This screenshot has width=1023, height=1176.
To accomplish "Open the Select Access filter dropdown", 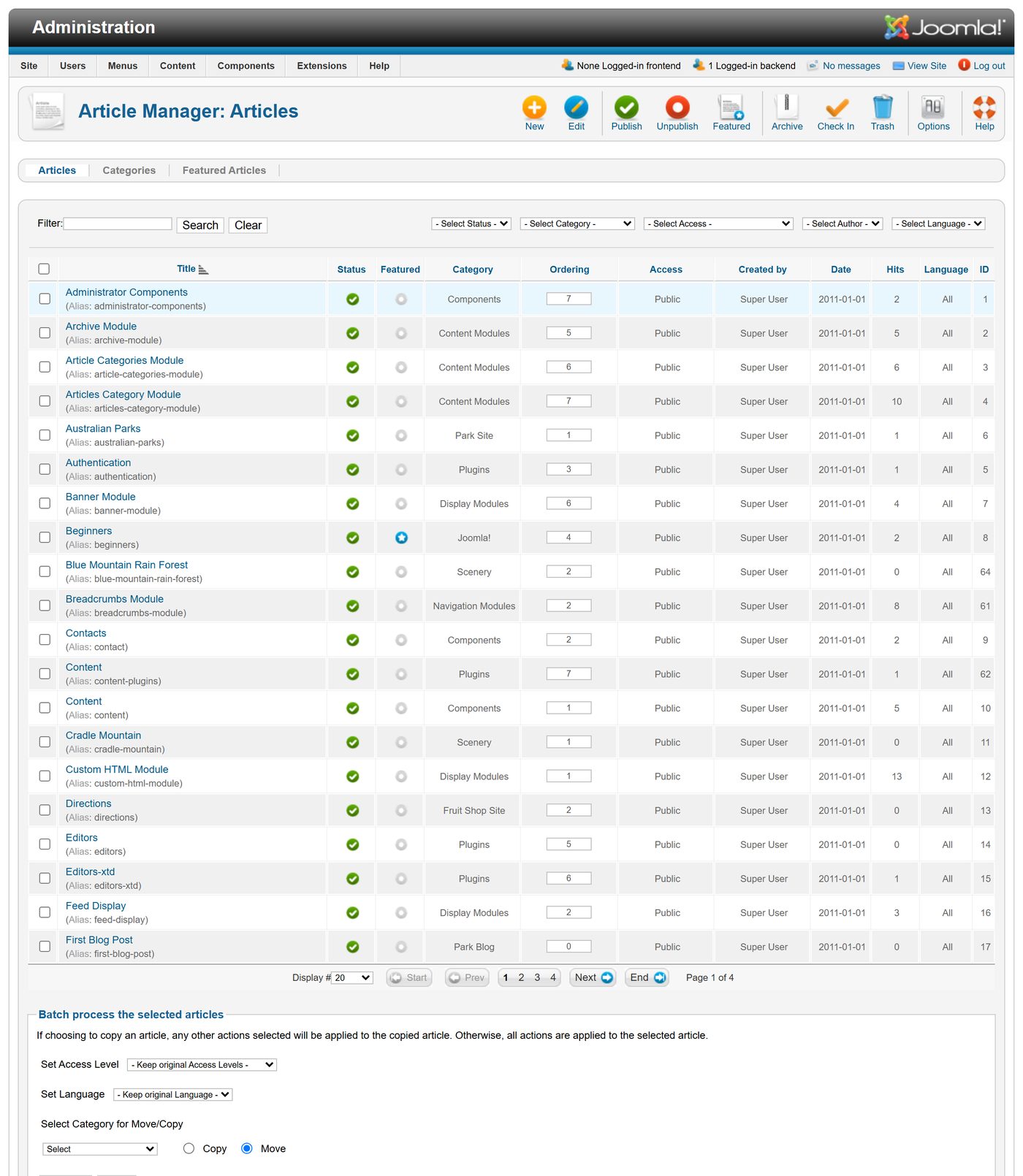I will (718, 224).
